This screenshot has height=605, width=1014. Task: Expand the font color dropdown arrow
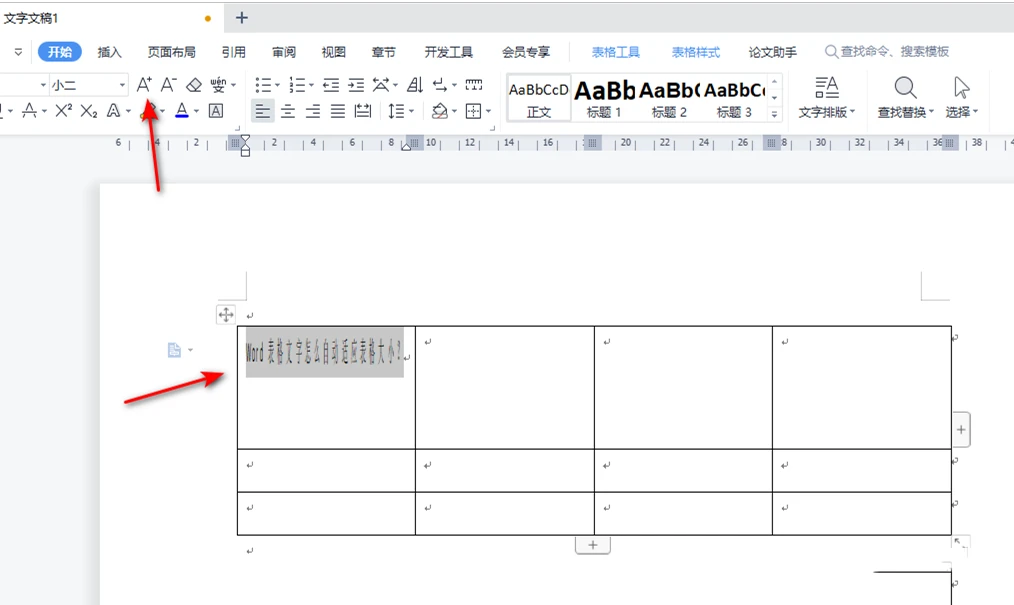point(196,112)
